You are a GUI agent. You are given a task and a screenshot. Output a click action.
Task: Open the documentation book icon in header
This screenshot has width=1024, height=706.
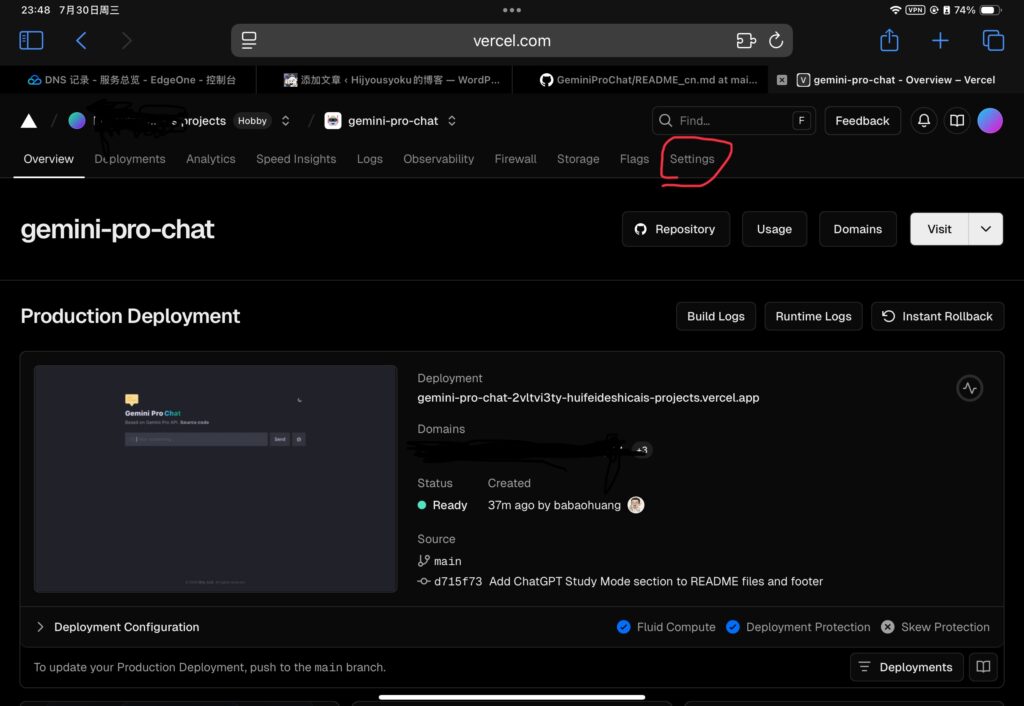point(957,121)
